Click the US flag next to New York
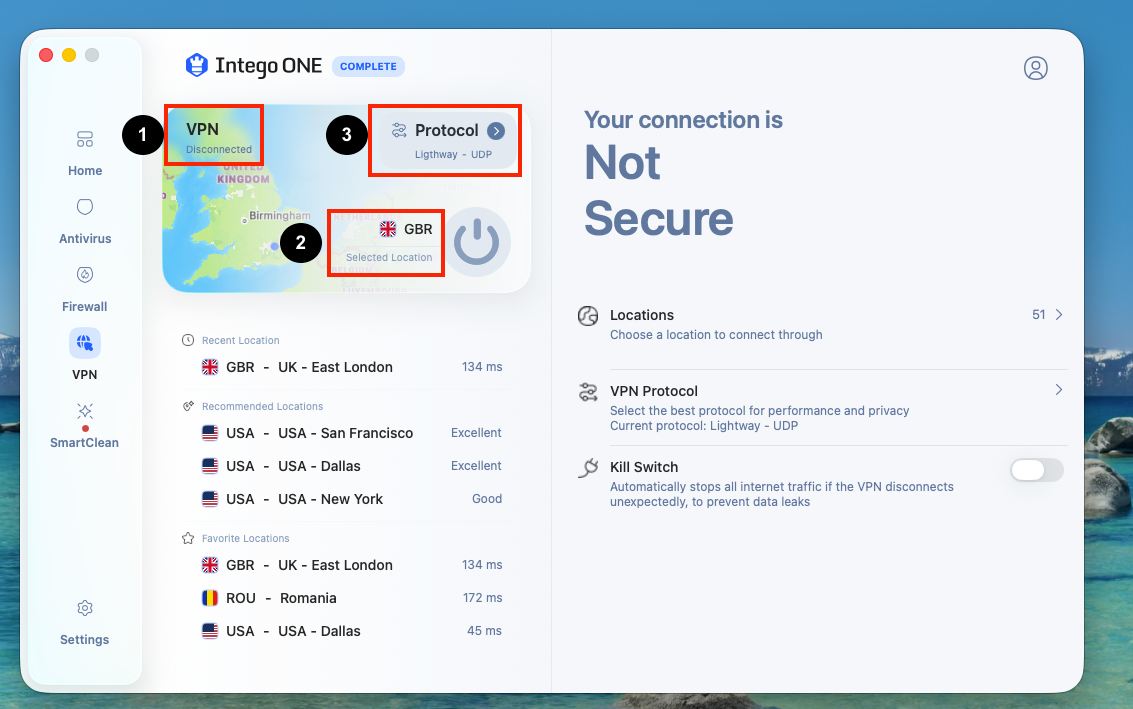The width and height of the screenshot is (1133, 709). pyautogui.click(x=210, y=499)
